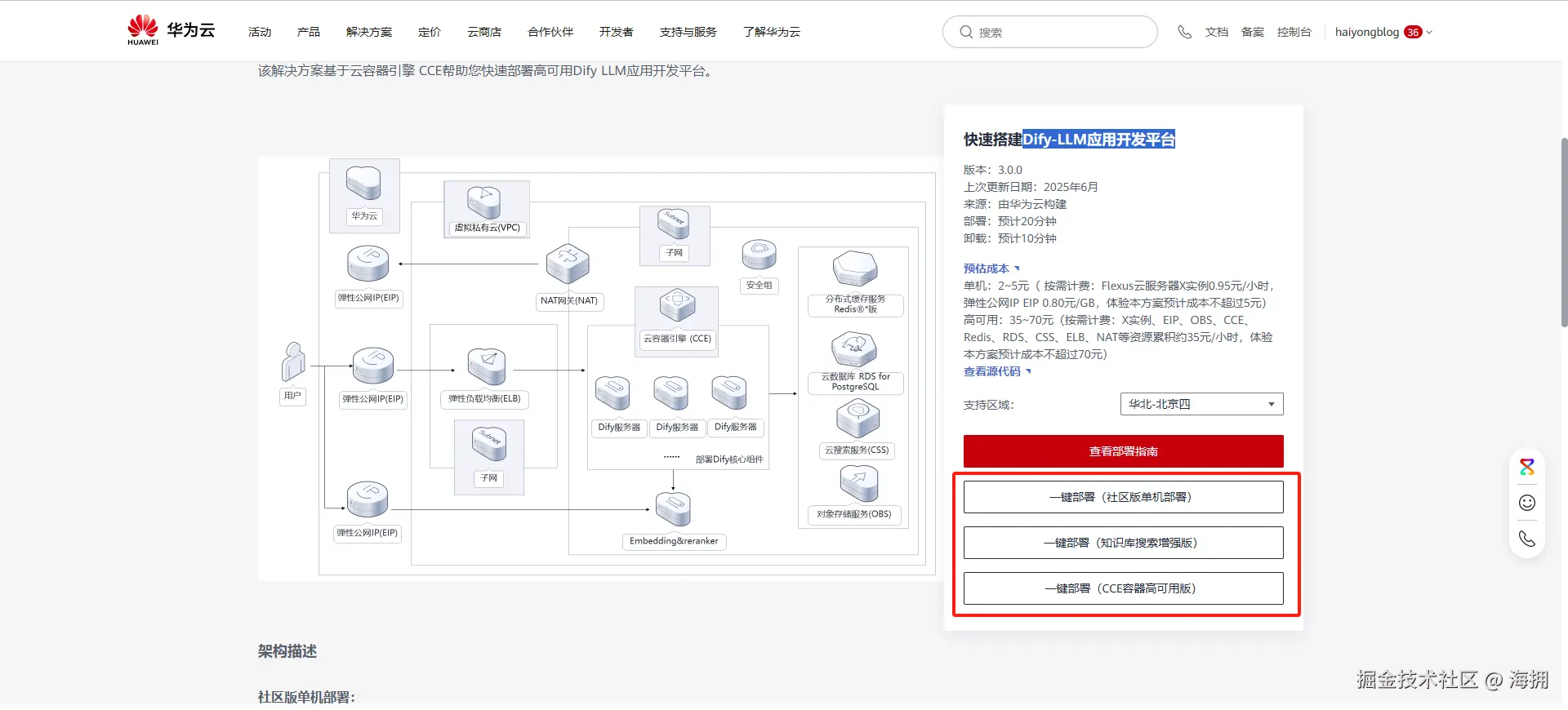Image resolution: width=1568 pixels, height=710 pixels.
Task: Open the 云商店 menu
Action: (x=484, y=32)
